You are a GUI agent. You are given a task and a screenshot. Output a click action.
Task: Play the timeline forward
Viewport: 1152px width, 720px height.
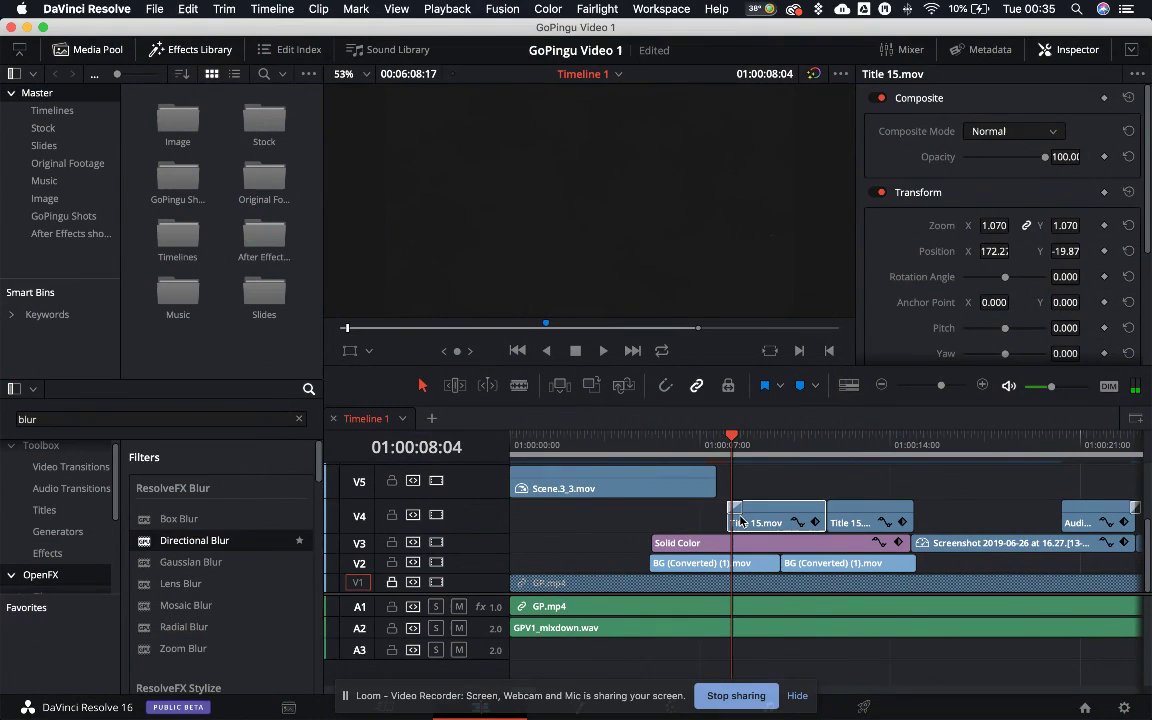[x=603, y=351]
